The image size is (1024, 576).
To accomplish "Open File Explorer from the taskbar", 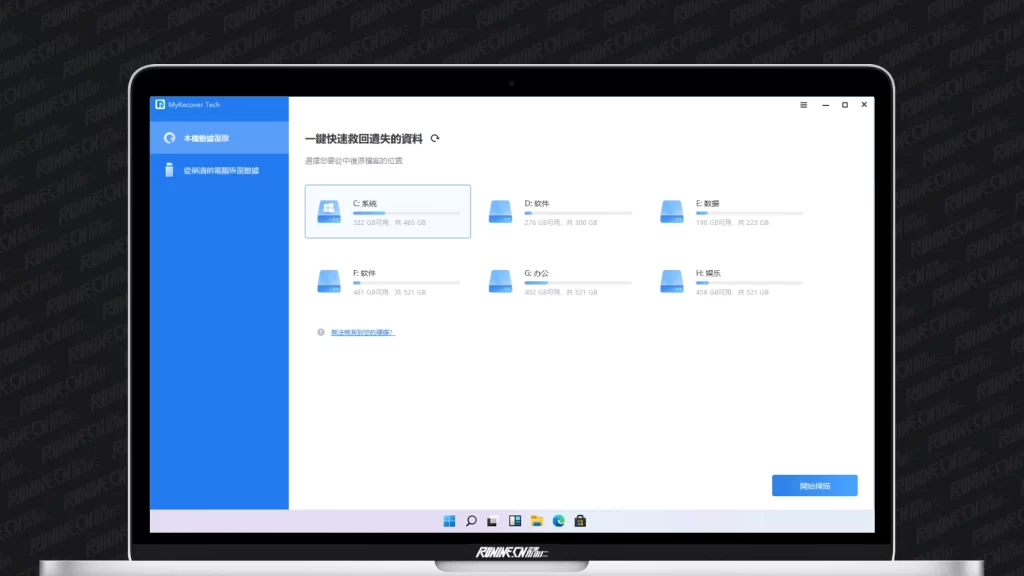I will [x=537, y=521].
